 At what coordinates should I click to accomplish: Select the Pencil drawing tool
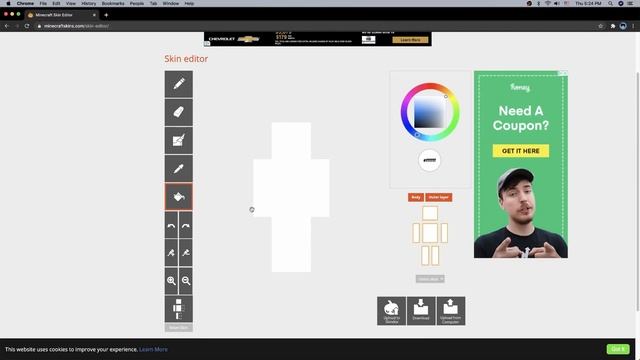(x=179, y=84)
